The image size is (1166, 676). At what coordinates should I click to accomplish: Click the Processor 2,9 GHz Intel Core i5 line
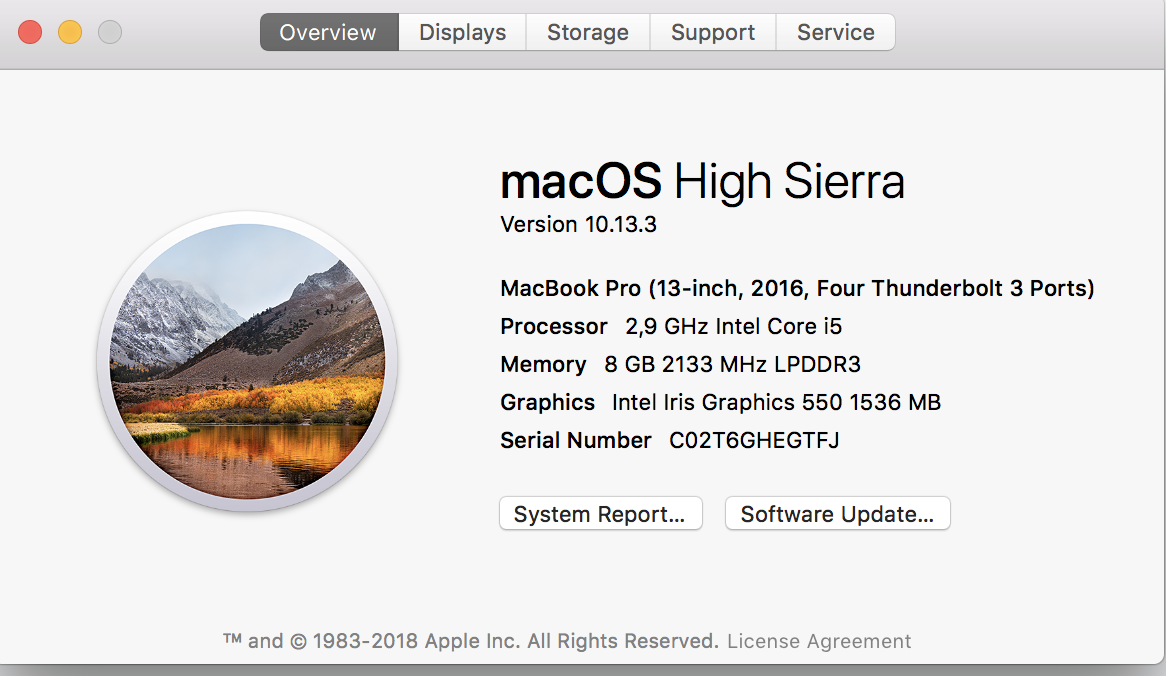tap(671, 326)
